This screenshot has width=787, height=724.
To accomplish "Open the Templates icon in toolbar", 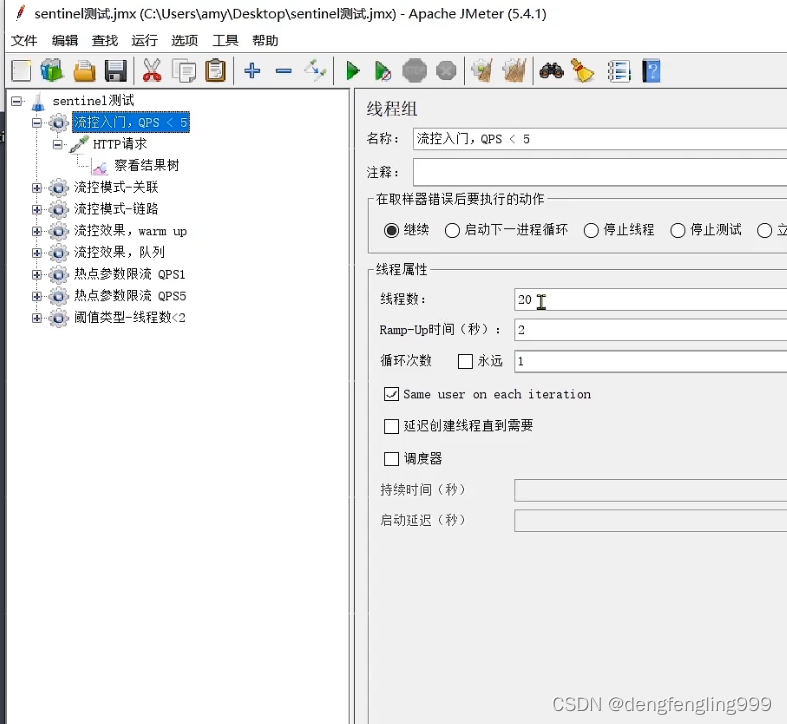I will click(x=52, y=71).
